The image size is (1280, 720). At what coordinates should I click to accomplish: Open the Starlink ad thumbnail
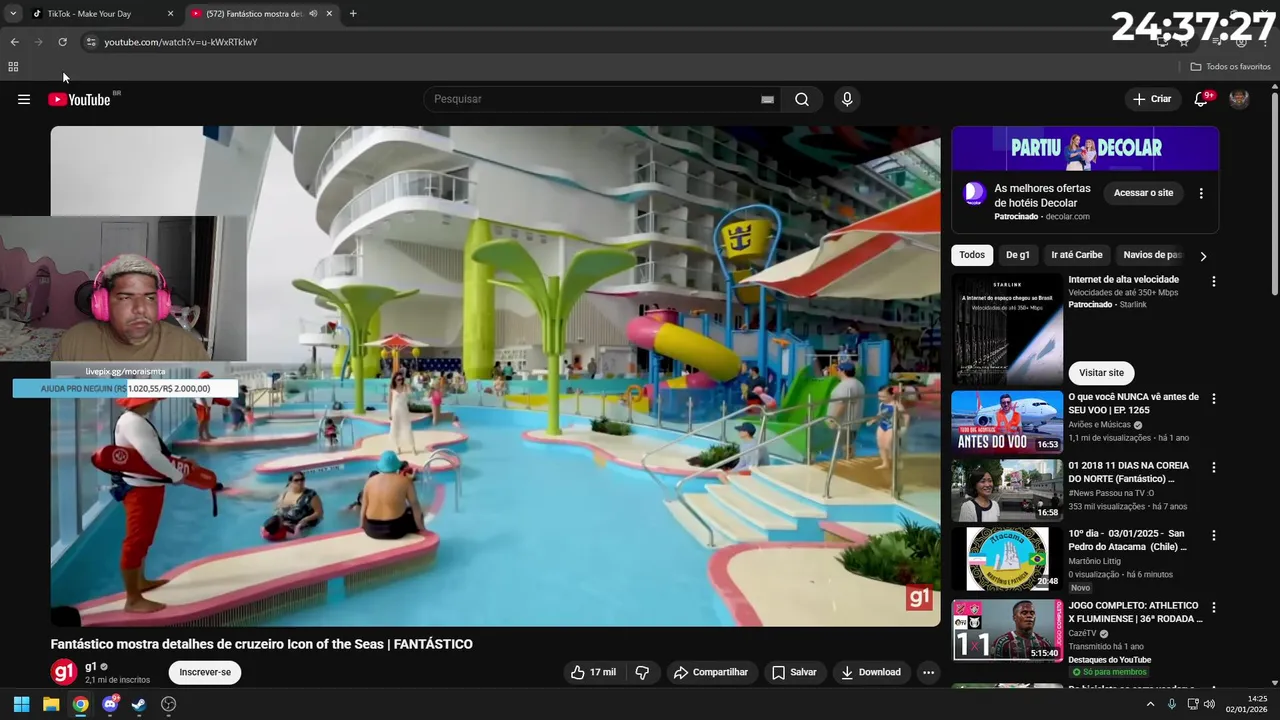point(1007,330)
